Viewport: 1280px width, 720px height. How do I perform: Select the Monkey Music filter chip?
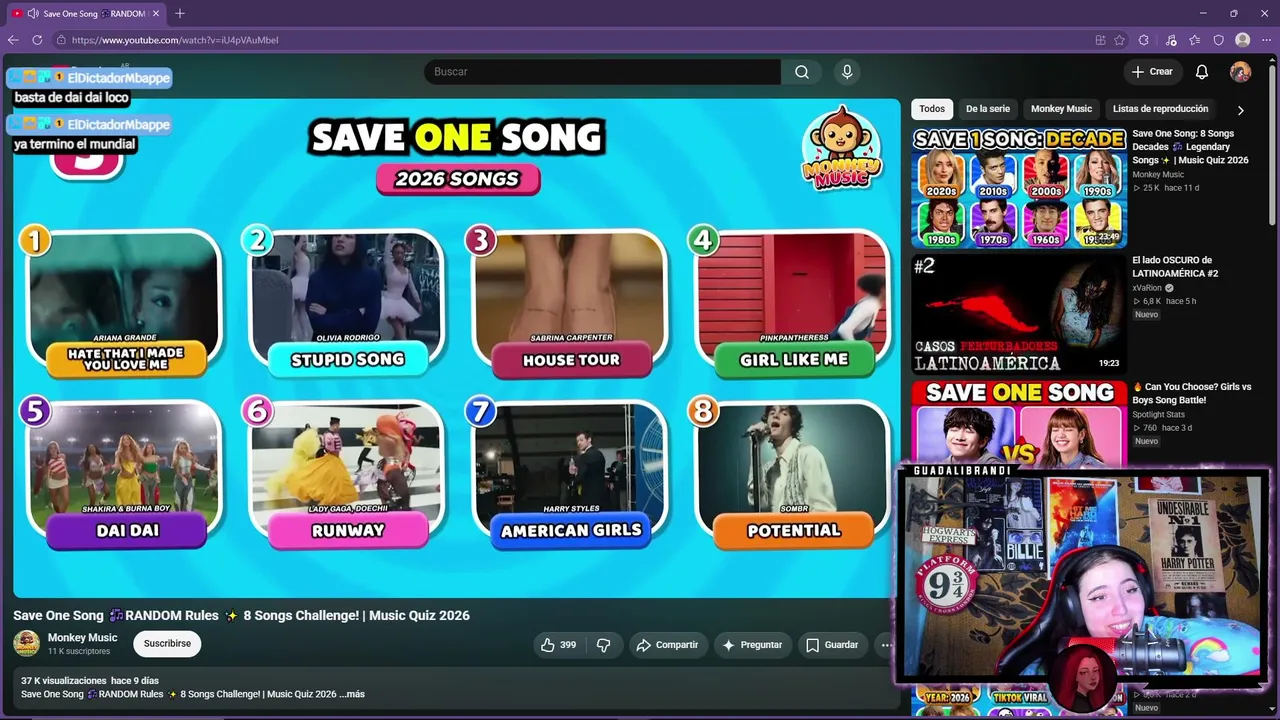1061,109
